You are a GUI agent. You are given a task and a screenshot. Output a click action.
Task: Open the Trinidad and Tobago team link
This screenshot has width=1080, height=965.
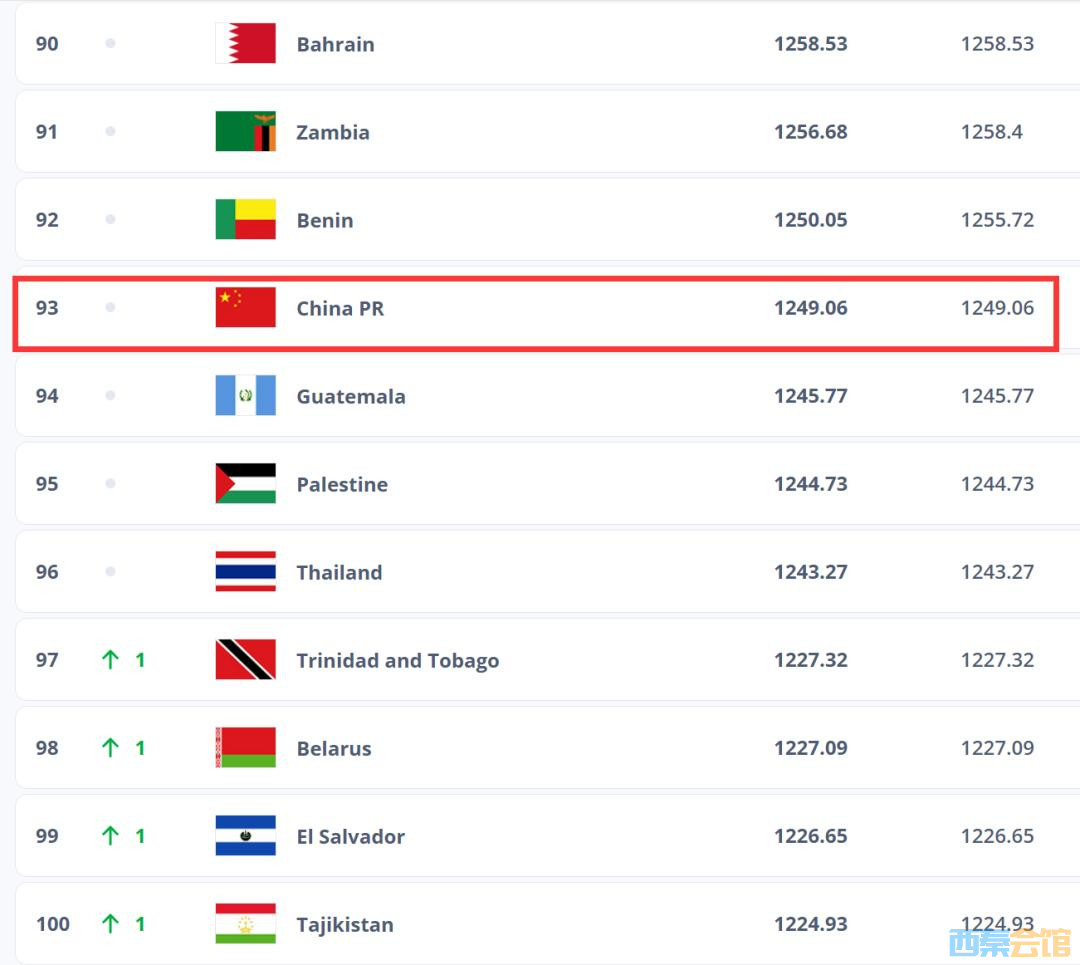tap(397, 660)
